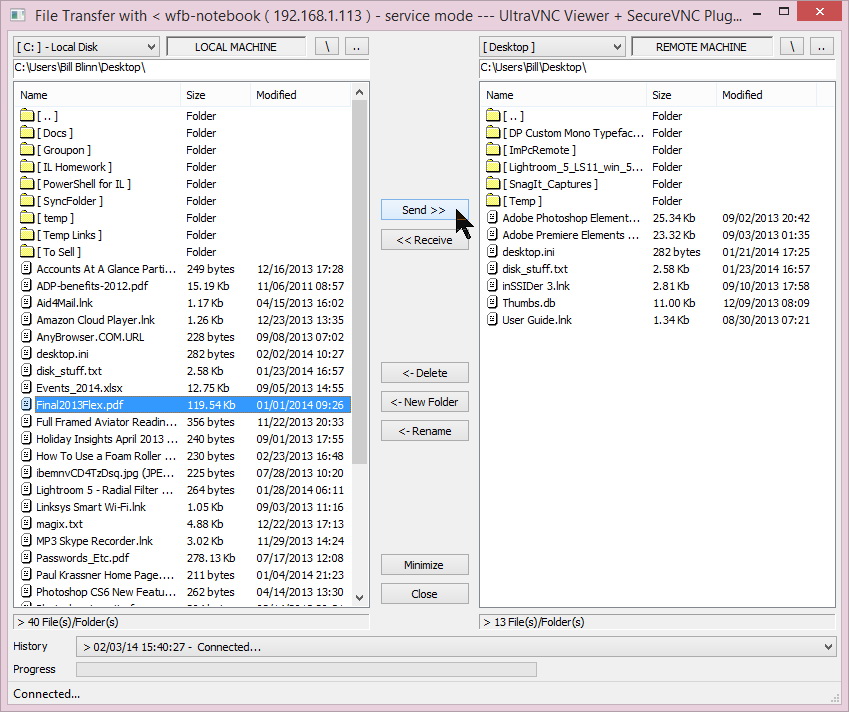The image size is (849, 712).
Task: Click the IL Homework folder icon
Action: click(x=27, y=166)
